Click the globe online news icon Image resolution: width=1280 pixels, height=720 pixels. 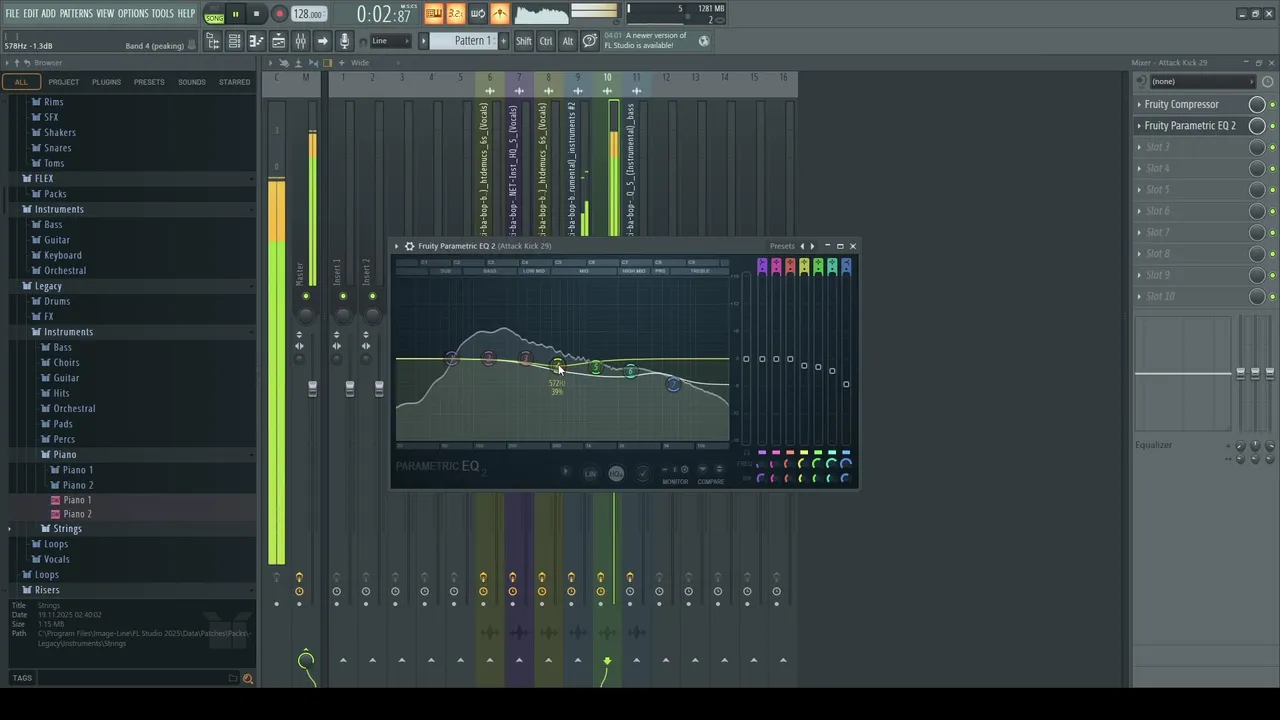coord(704,41)
